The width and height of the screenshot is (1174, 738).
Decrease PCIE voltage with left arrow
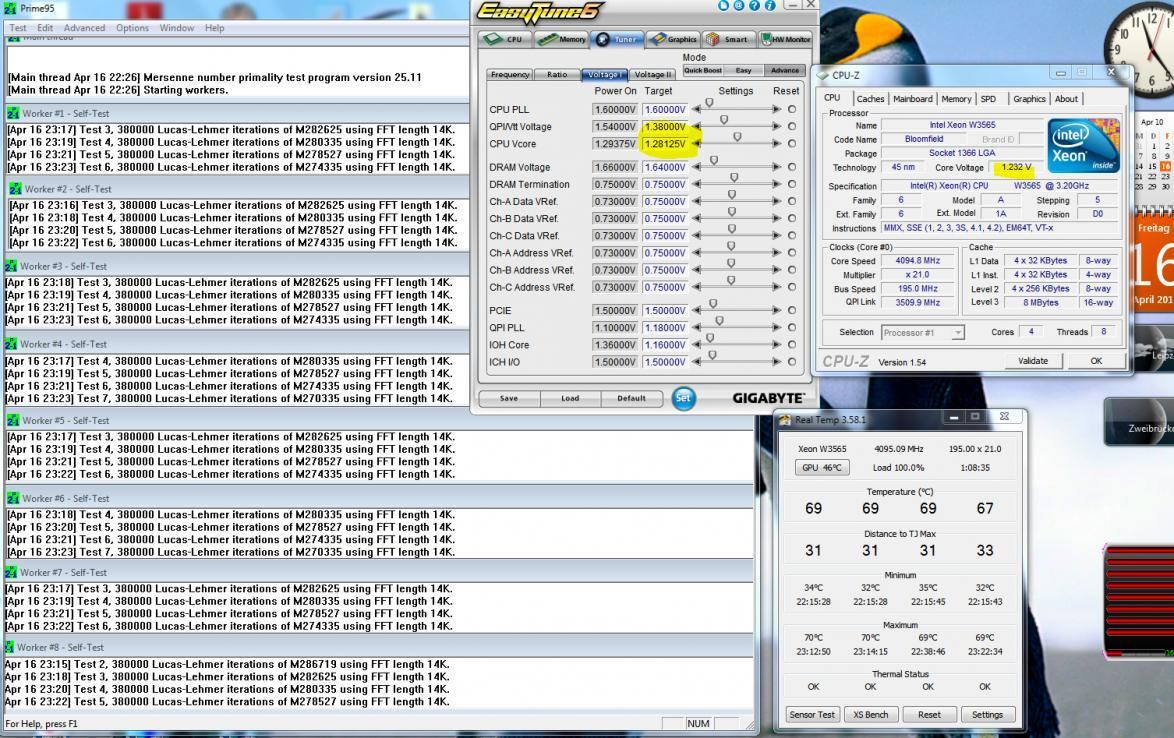coord(696,311)
